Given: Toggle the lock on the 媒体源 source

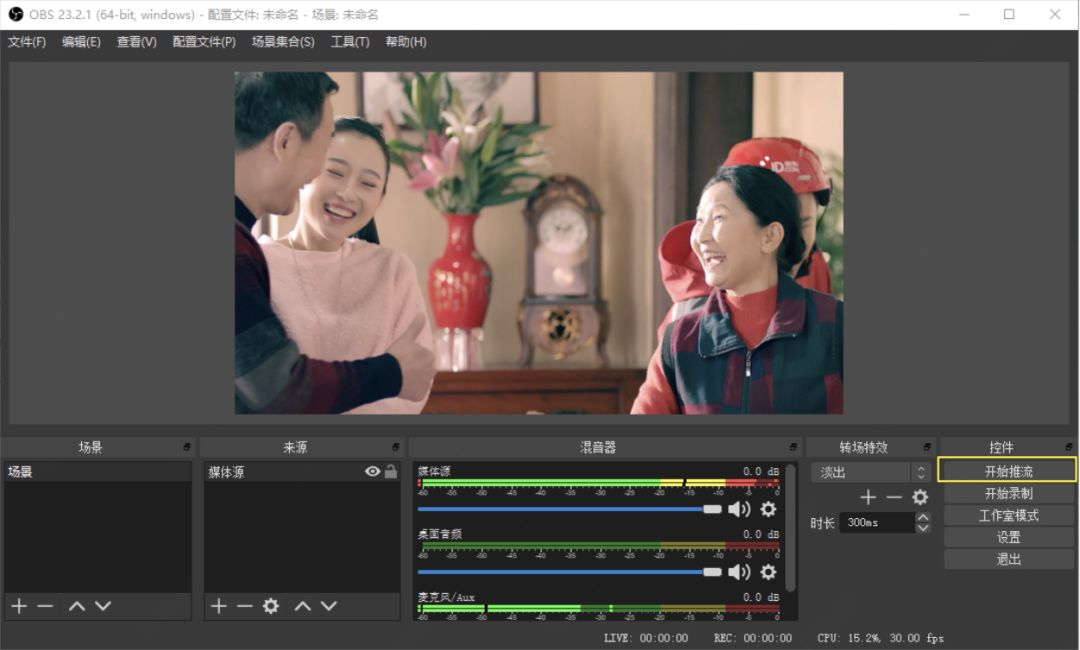Looking at the screenshot, I should (x=391, y=472).
